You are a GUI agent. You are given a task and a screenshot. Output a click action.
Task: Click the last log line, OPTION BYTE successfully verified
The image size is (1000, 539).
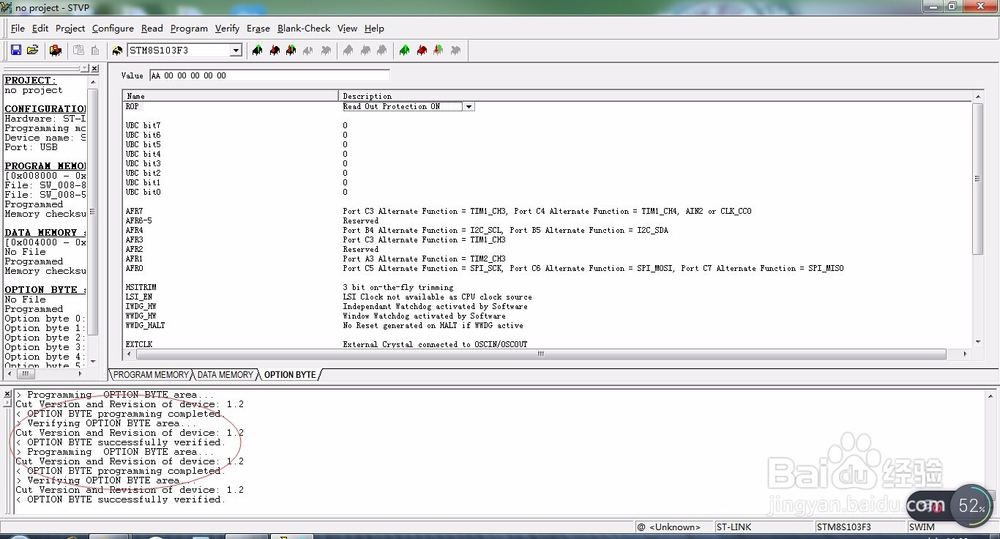[121, 499]
